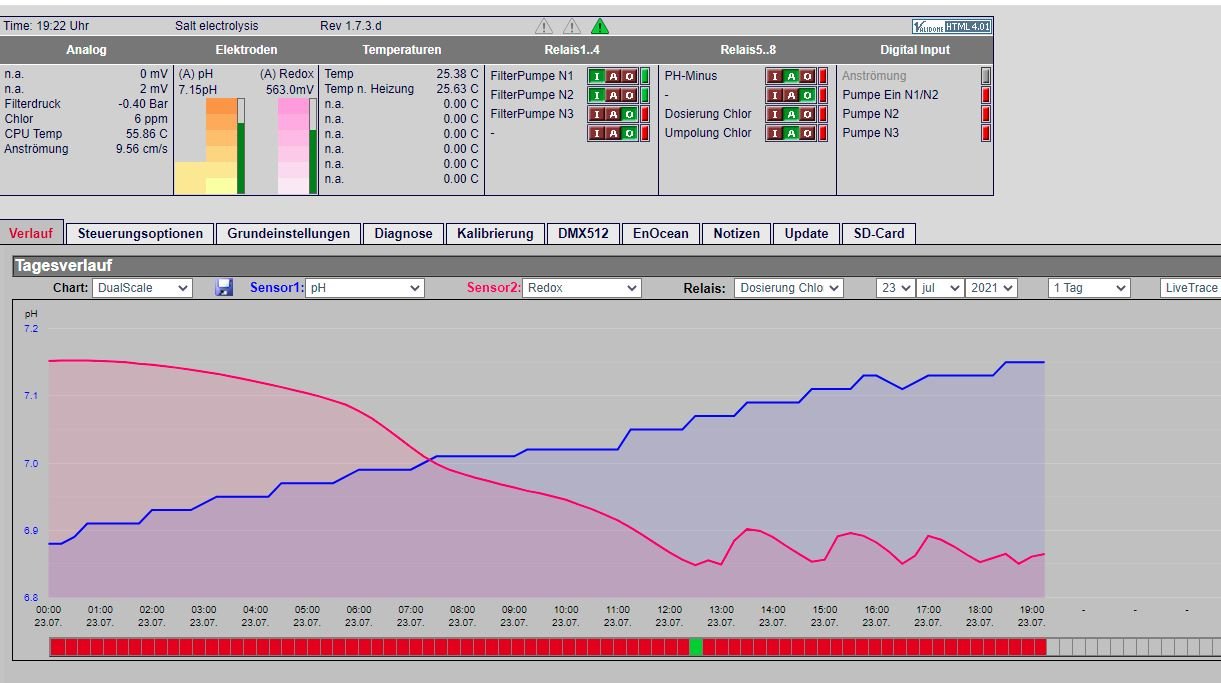This screenshot has height=683, width=1221.
Task: Set FilterPumpe N3 to I (on)
Action: click(595, 114)
